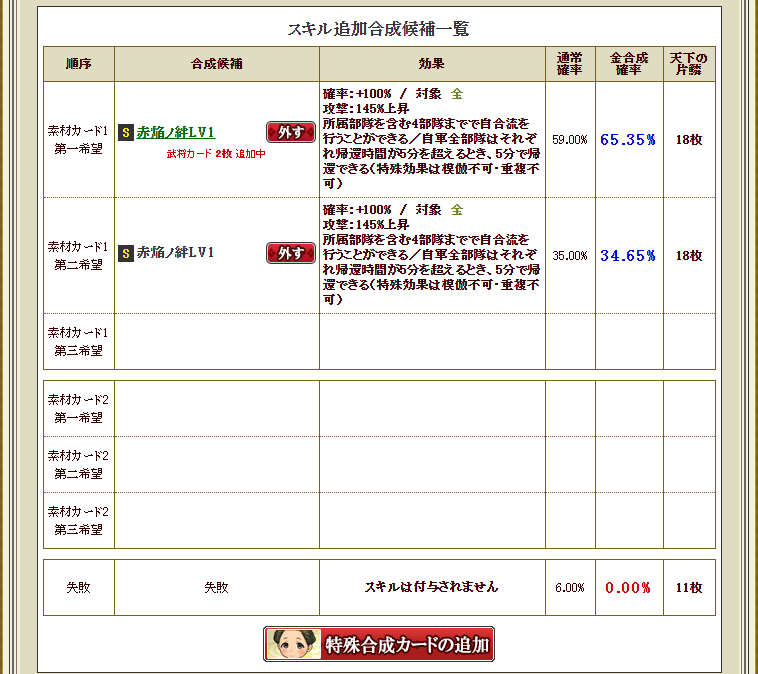Click the 効果 column header
The image size is (758, 674).
[x=432, y=64]
